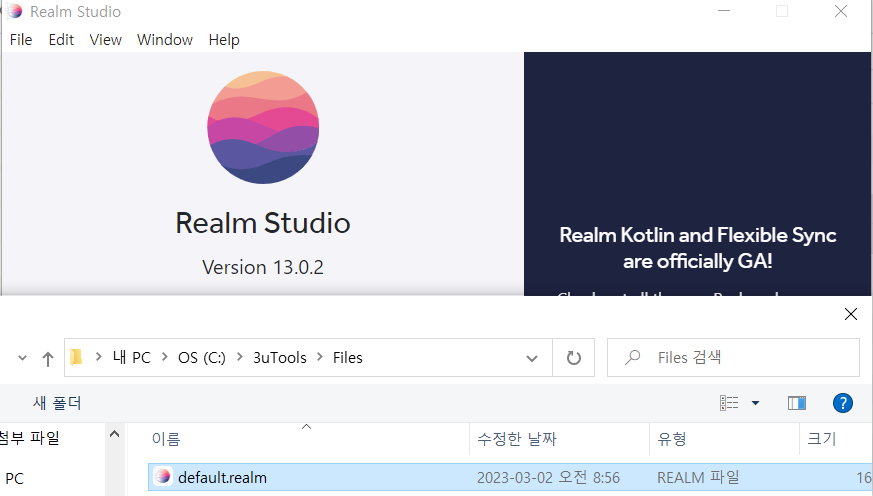Click the search magnifier icon
Screen dimensions: 873x496
(x=632, y=357)
